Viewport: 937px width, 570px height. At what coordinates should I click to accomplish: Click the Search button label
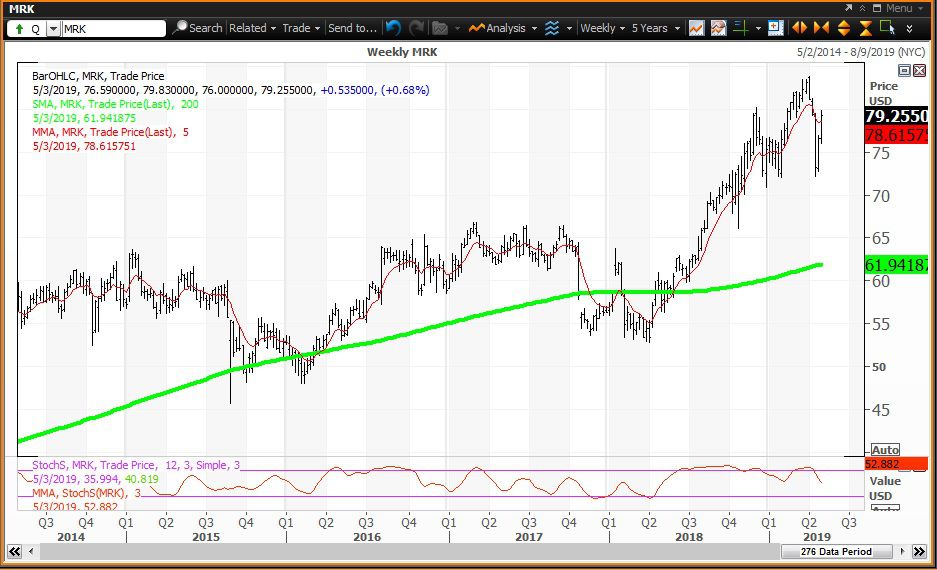coord(206,28)
